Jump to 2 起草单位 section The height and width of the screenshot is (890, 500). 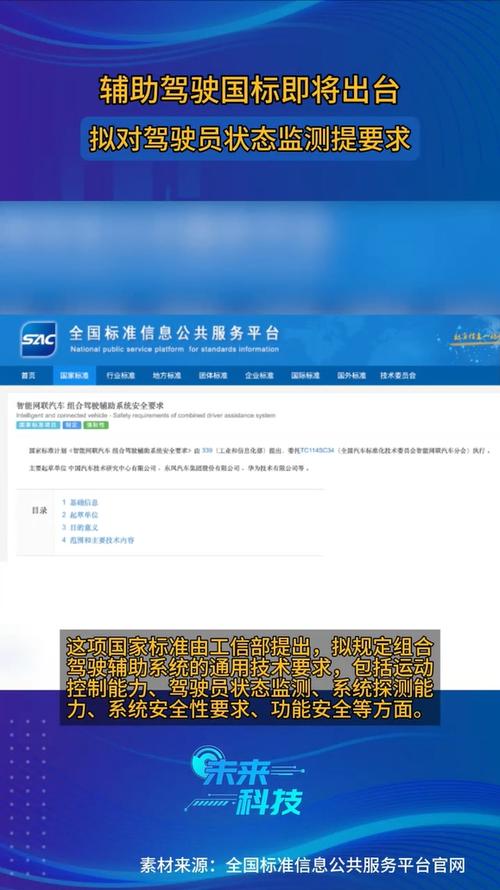coord(80,515)
